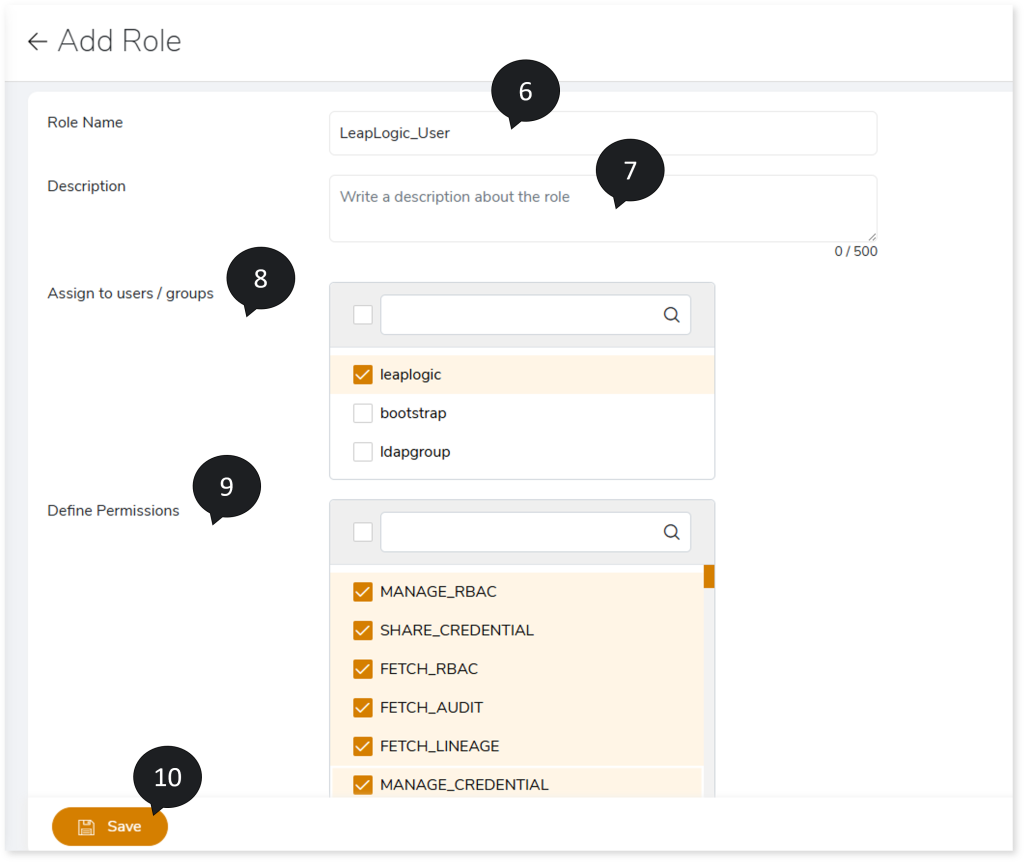
Task: Toggle select-all checkbox for users and groups
Action: [362, 315]
